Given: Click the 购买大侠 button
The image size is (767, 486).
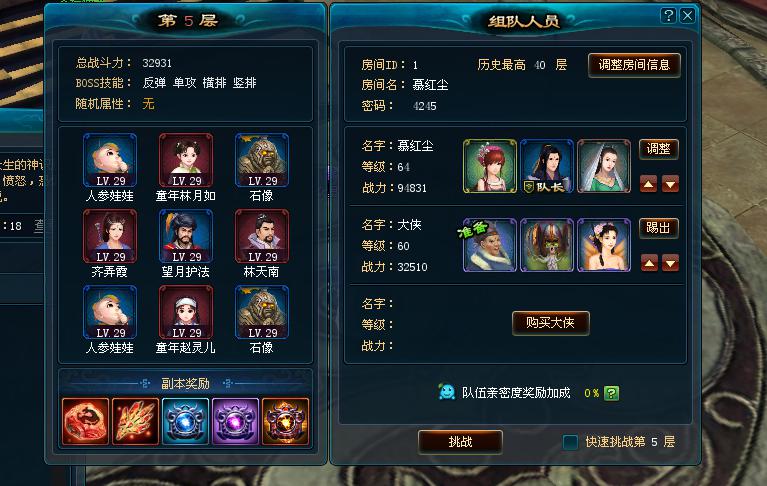Looking at the screenshot, I should (x=550, y=323).
